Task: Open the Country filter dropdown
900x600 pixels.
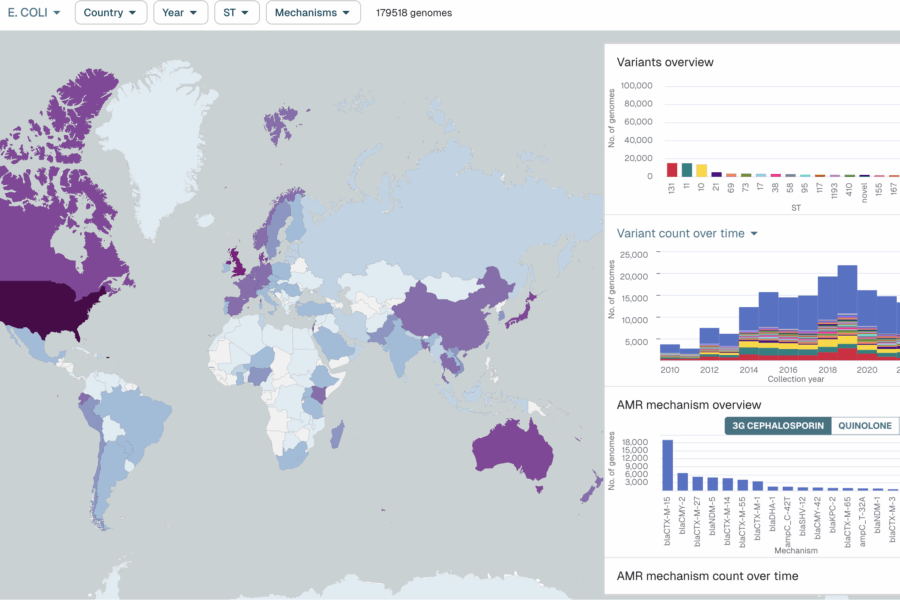Action: (110, 13)
